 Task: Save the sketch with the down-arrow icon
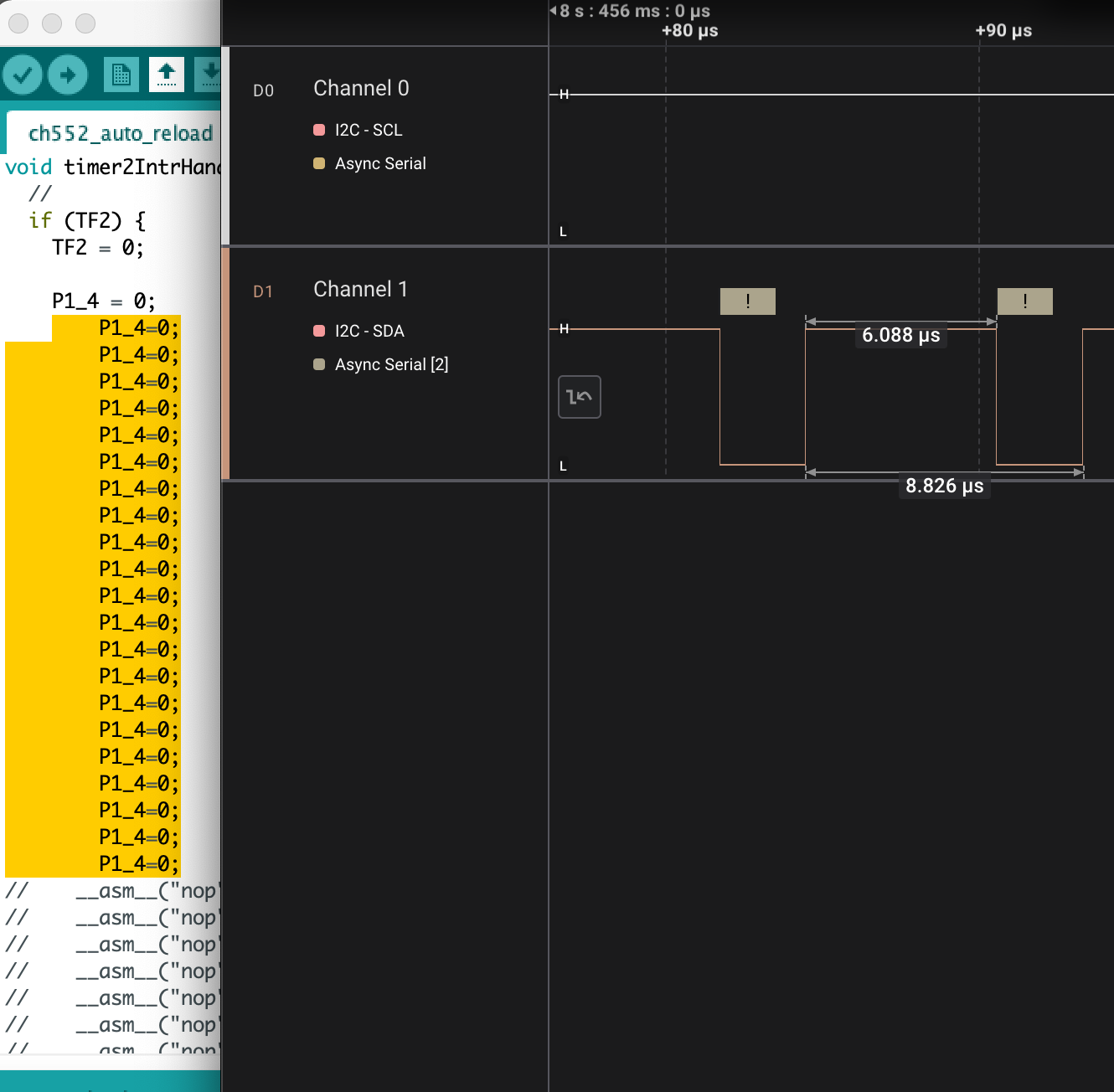[208, 75]
